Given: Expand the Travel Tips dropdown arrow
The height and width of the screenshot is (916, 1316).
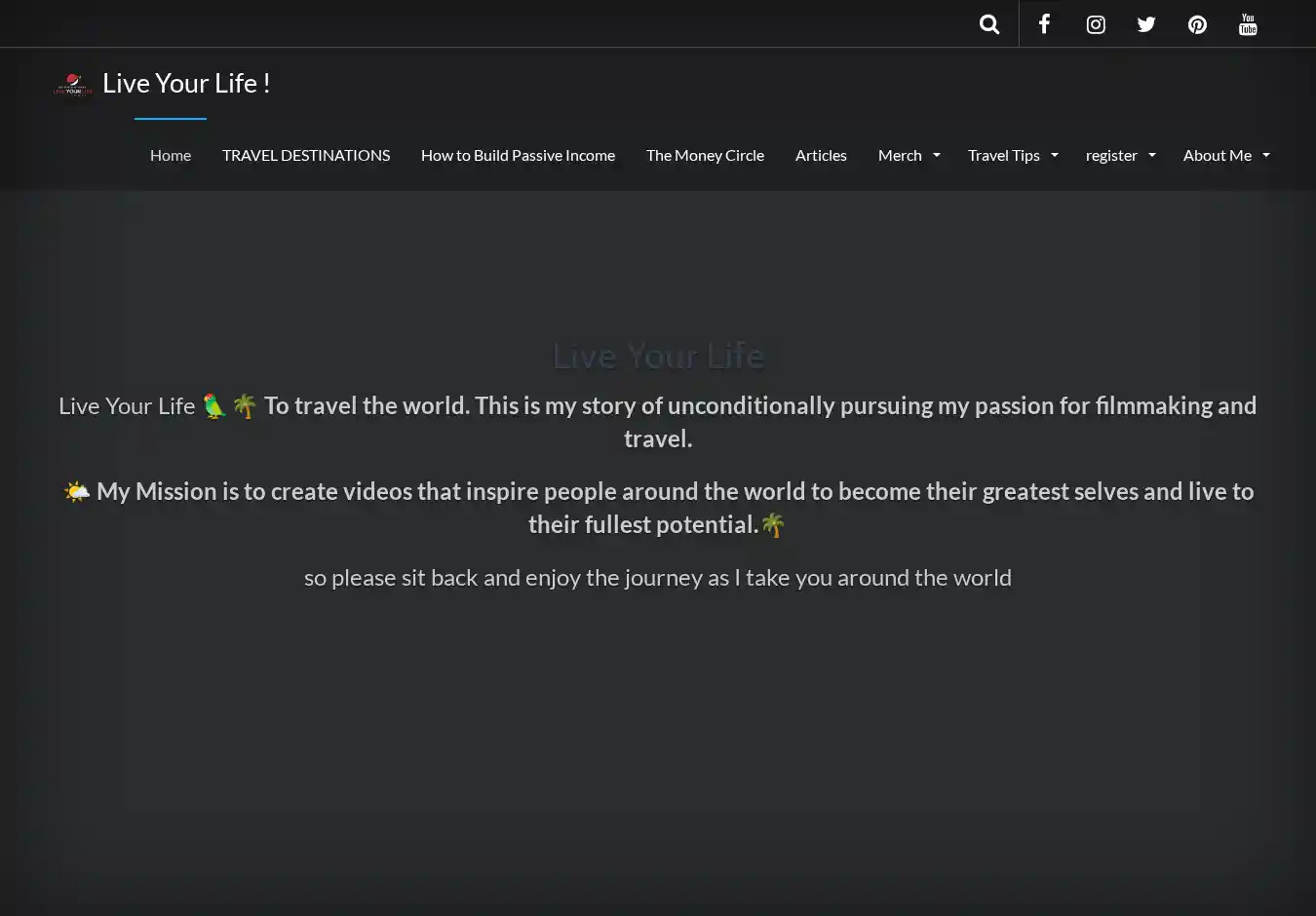Looking at the screenshot, I should click(1055, 156).
